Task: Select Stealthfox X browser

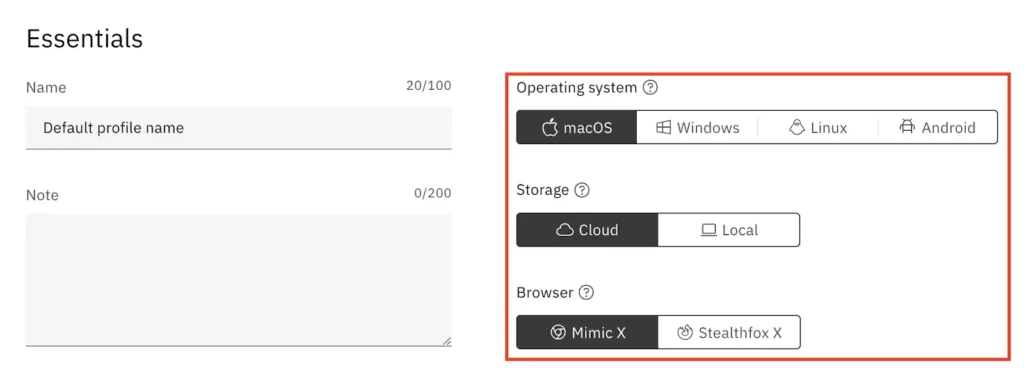Action: (x=729, y=332)
